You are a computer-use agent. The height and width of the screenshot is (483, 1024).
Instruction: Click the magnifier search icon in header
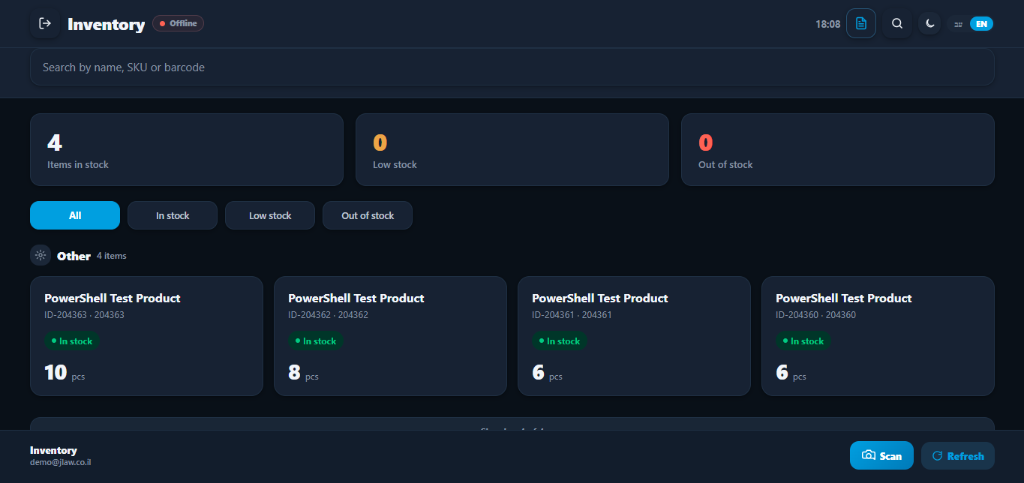pyautogui.click(x=897, y=23)
